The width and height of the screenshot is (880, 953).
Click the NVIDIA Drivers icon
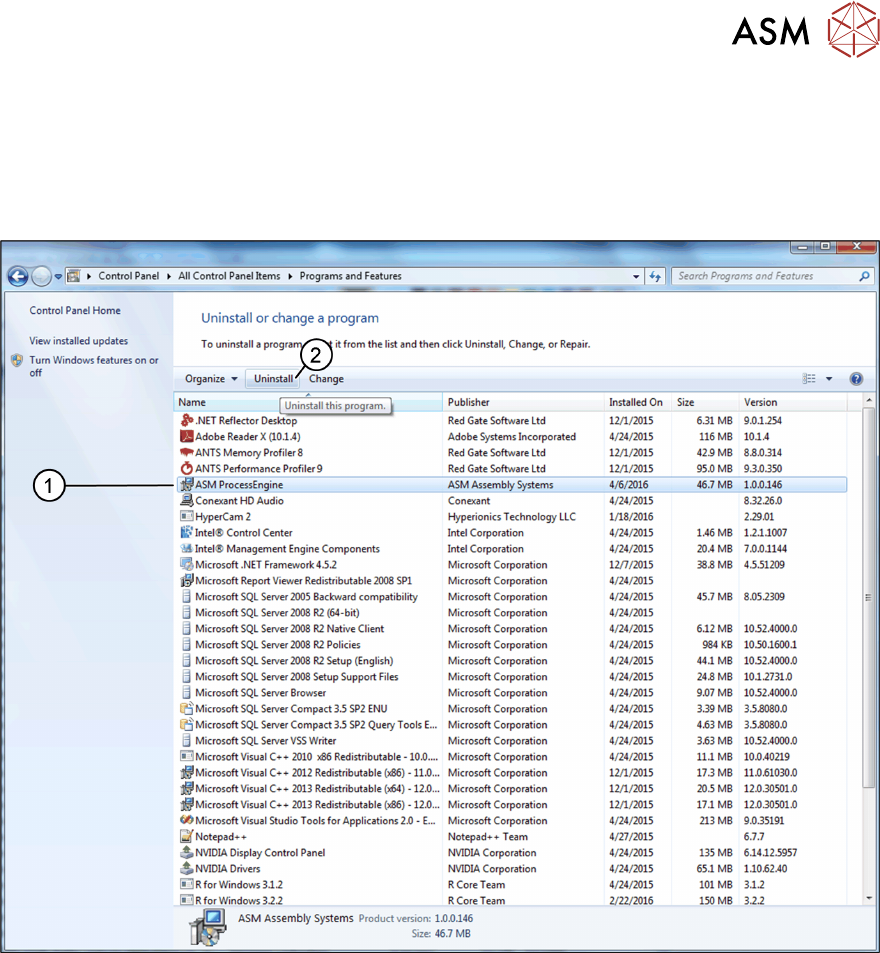[x=187, y=869]
